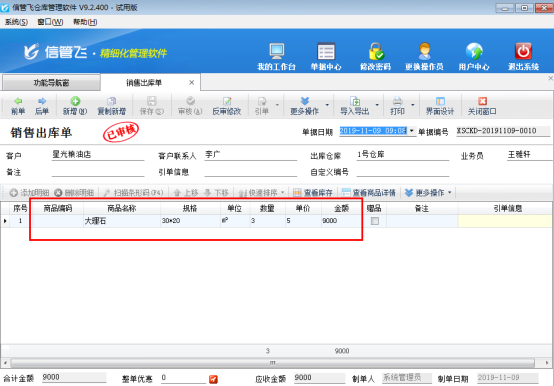Click the horizontal scrollbar at grid bottom
This screenshot has height=386, width=554.
tap(273, 363)
